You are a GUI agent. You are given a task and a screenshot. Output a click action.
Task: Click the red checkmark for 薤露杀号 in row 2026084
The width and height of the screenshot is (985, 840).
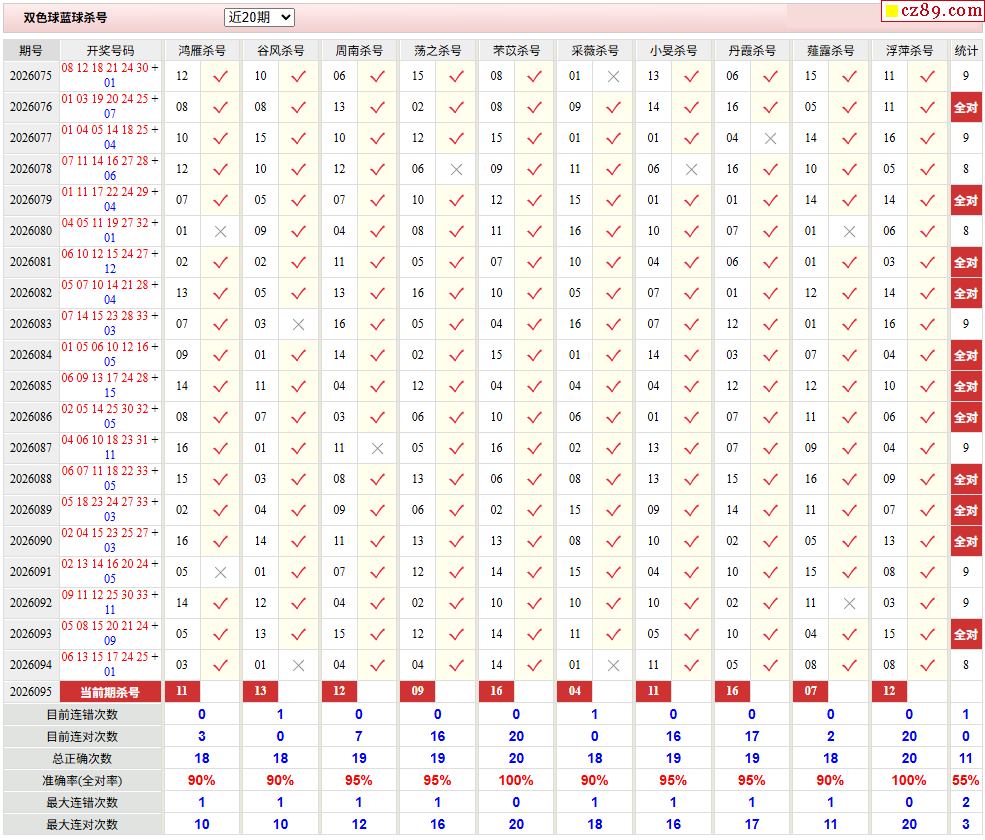[x=849, y=355]
